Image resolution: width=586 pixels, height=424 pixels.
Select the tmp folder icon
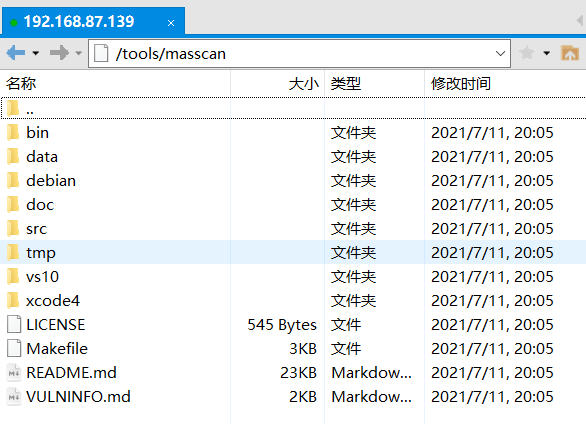13,252
